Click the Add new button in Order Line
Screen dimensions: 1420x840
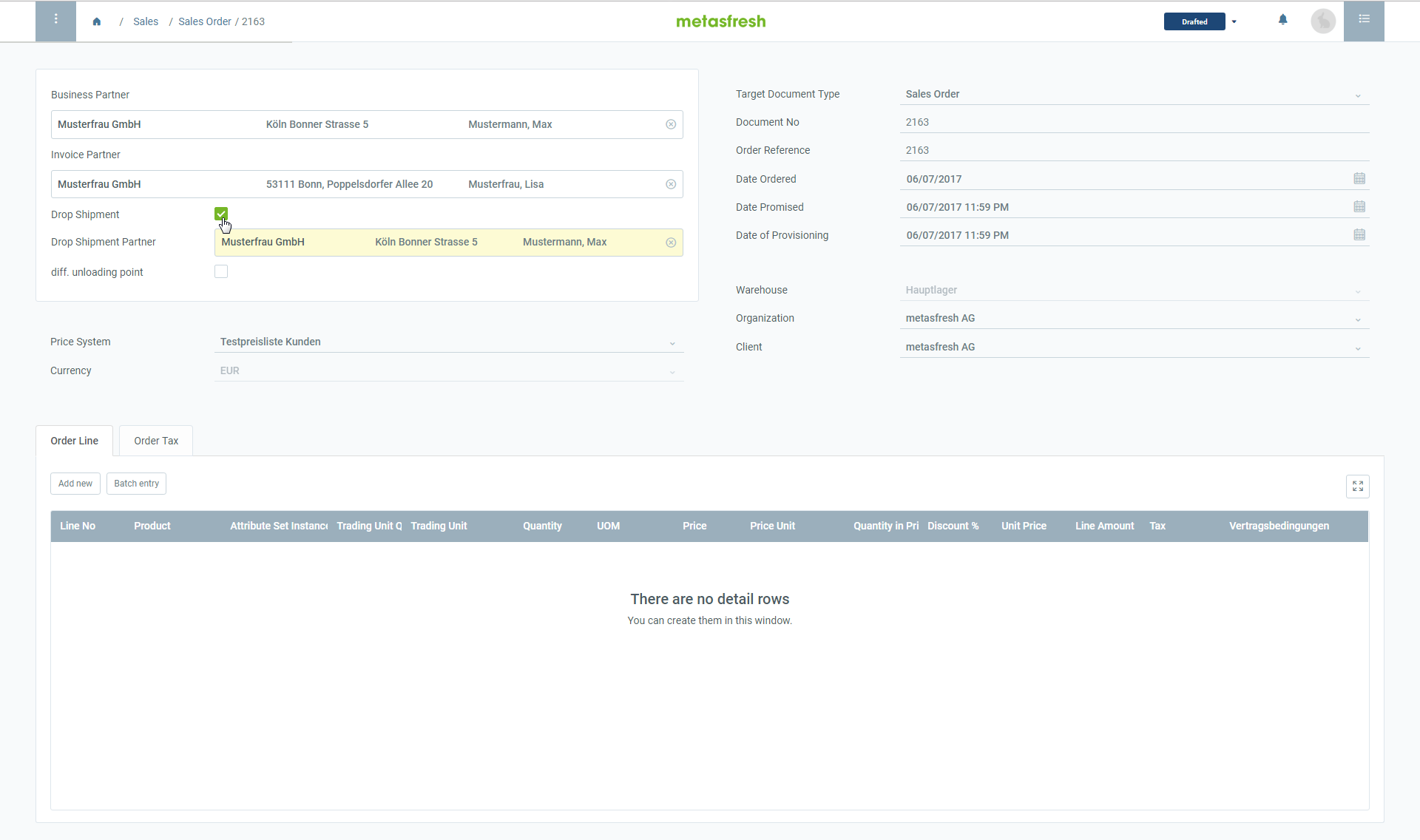(x=75, y=483)
